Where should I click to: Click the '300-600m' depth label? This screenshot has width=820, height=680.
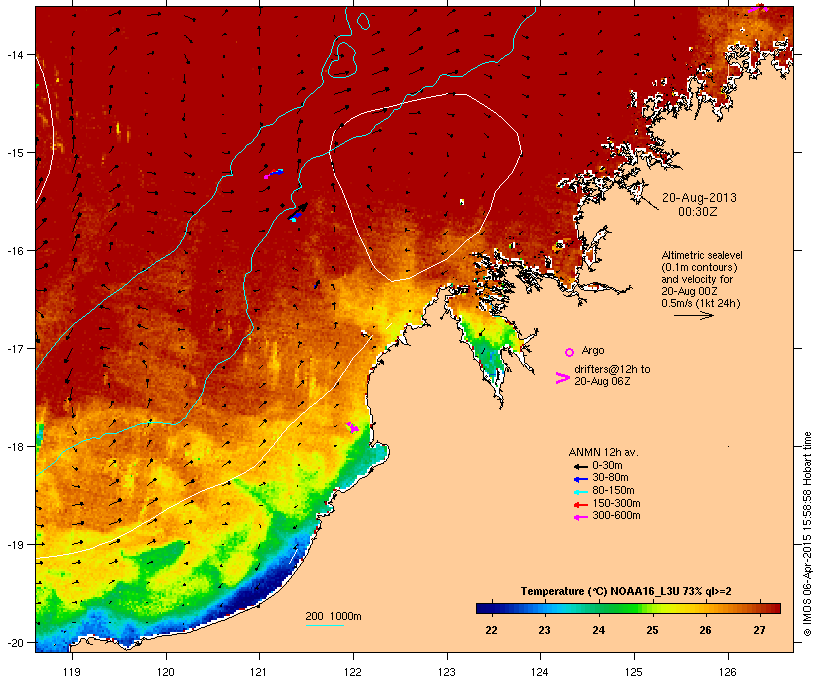tap(617, 516)
